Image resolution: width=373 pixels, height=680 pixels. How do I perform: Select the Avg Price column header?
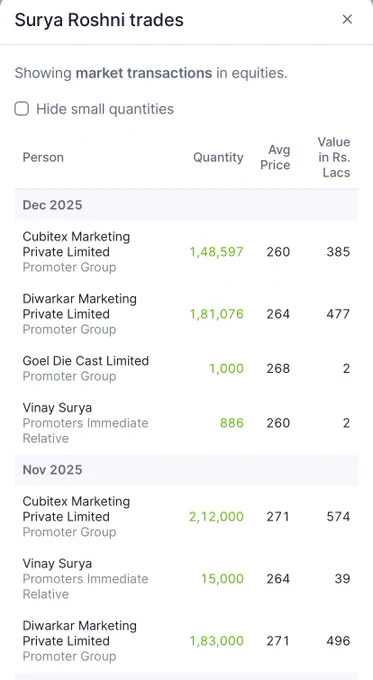[x=275, y=157]
